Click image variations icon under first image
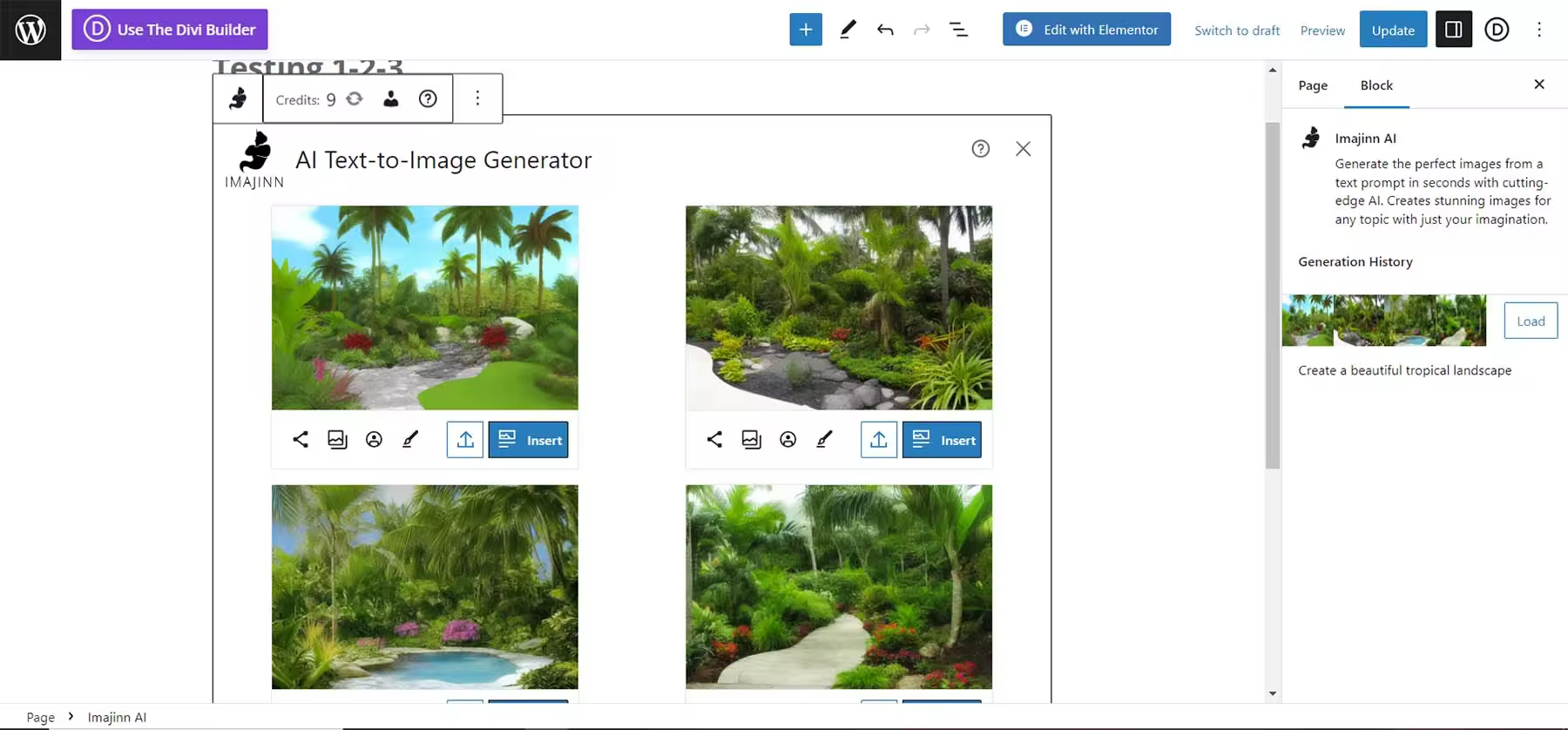 pos(337,439)
